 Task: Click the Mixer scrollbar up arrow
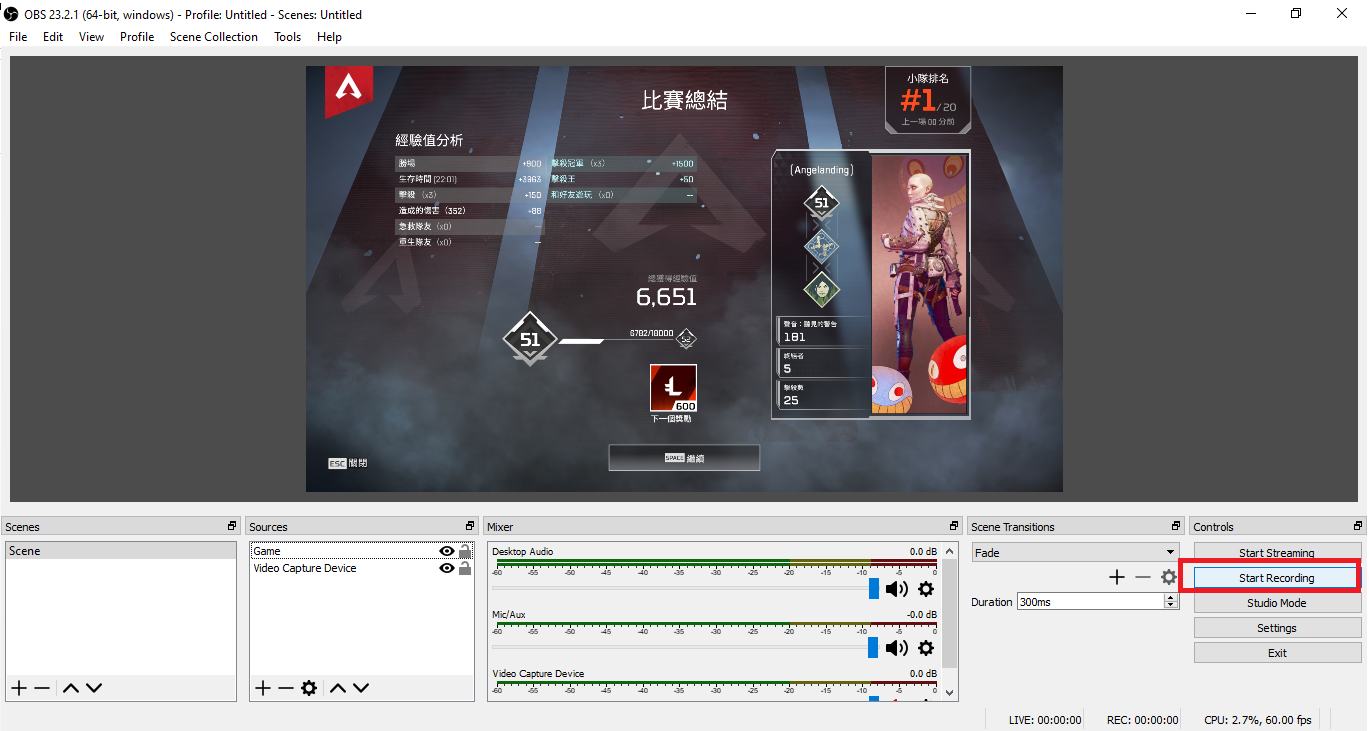coord(950,551)
